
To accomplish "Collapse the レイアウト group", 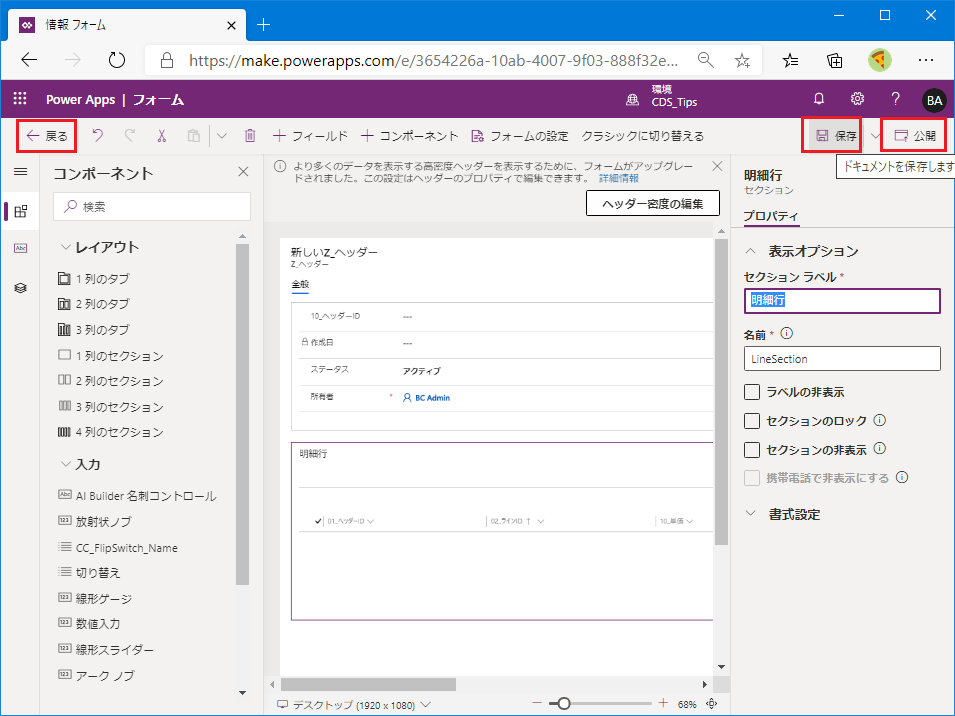I will coord(66,247).
